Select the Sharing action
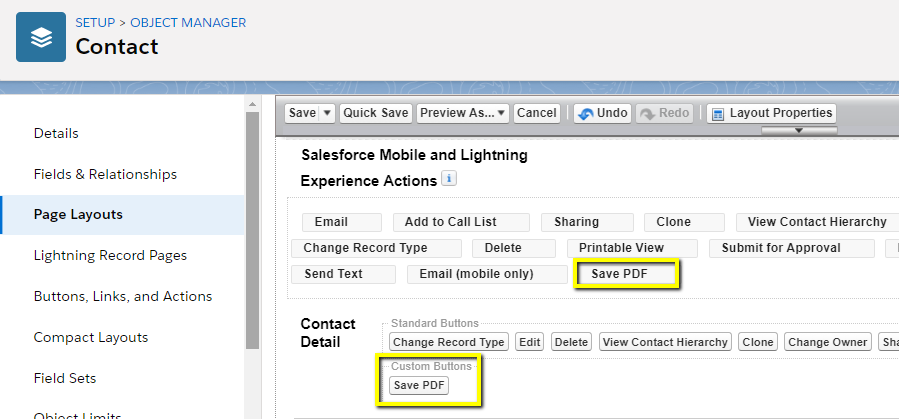The width and height of the screenshot is (899, 419). coord(587,222)
